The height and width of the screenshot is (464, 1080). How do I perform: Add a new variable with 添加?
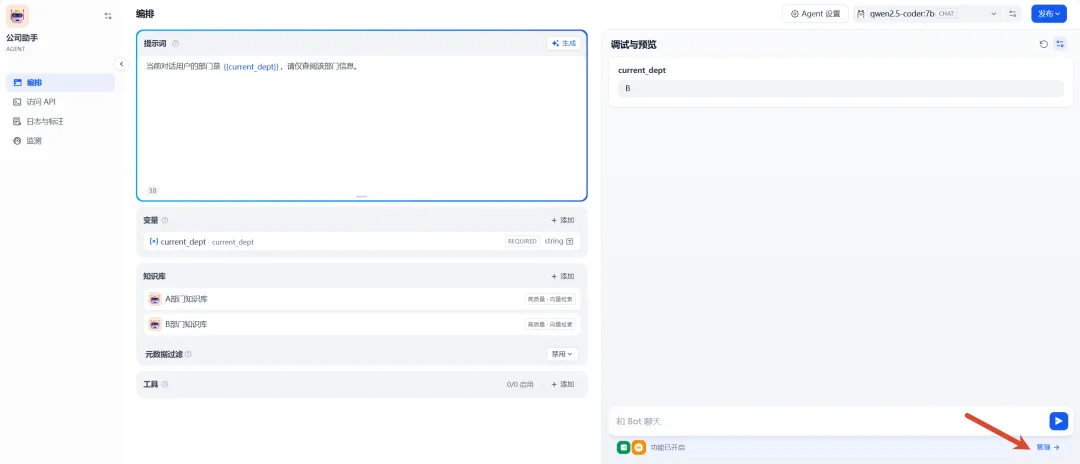click(x=563, y=220)
